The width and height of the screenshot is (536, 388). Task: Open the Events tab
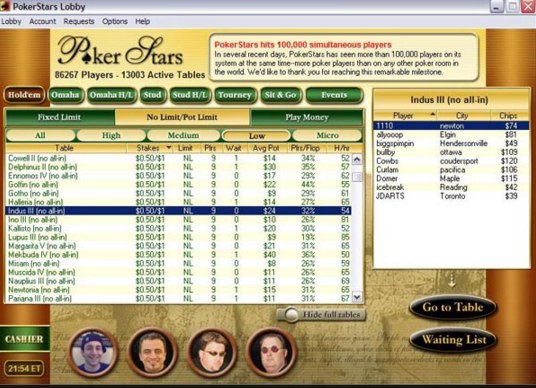(x=334, y=95)
